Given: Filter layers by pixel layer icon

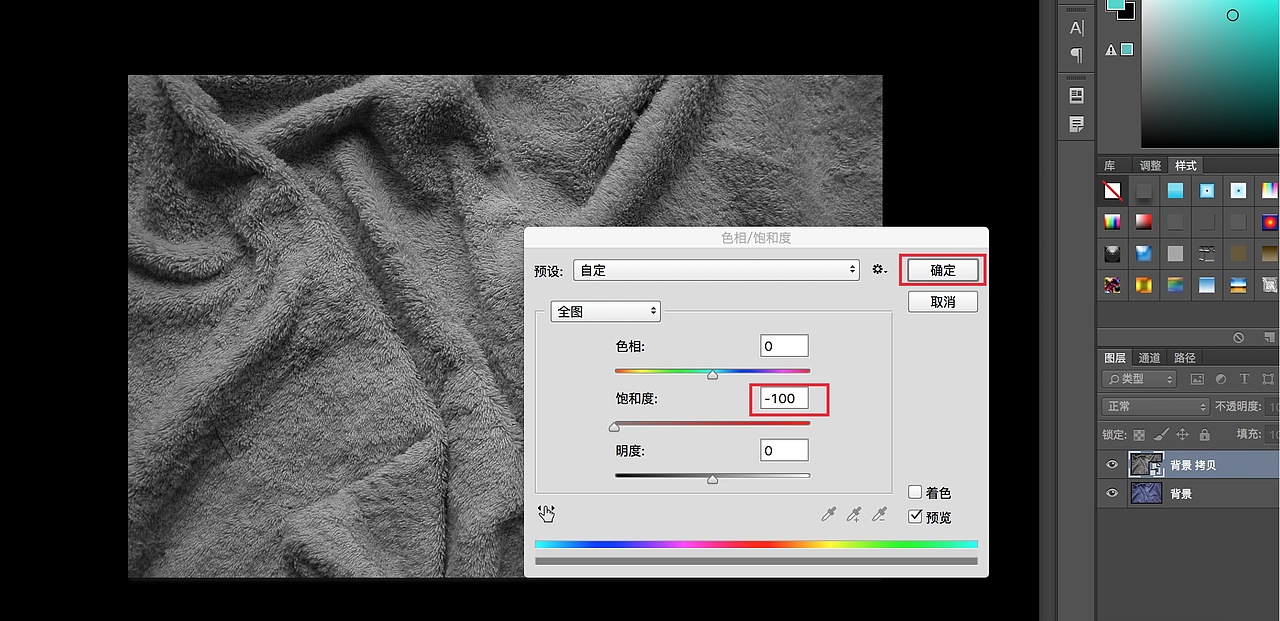Looking at the screenshot, I should (x=1197, y=379).
